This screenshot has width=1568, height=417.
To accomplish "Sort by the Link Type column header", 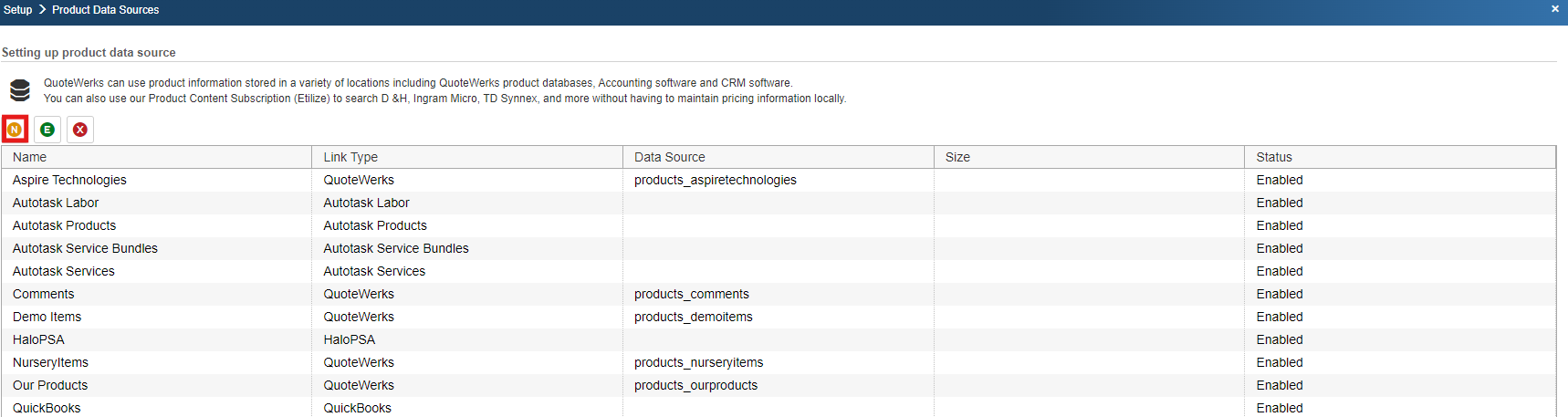I will [x=350, y=157].
